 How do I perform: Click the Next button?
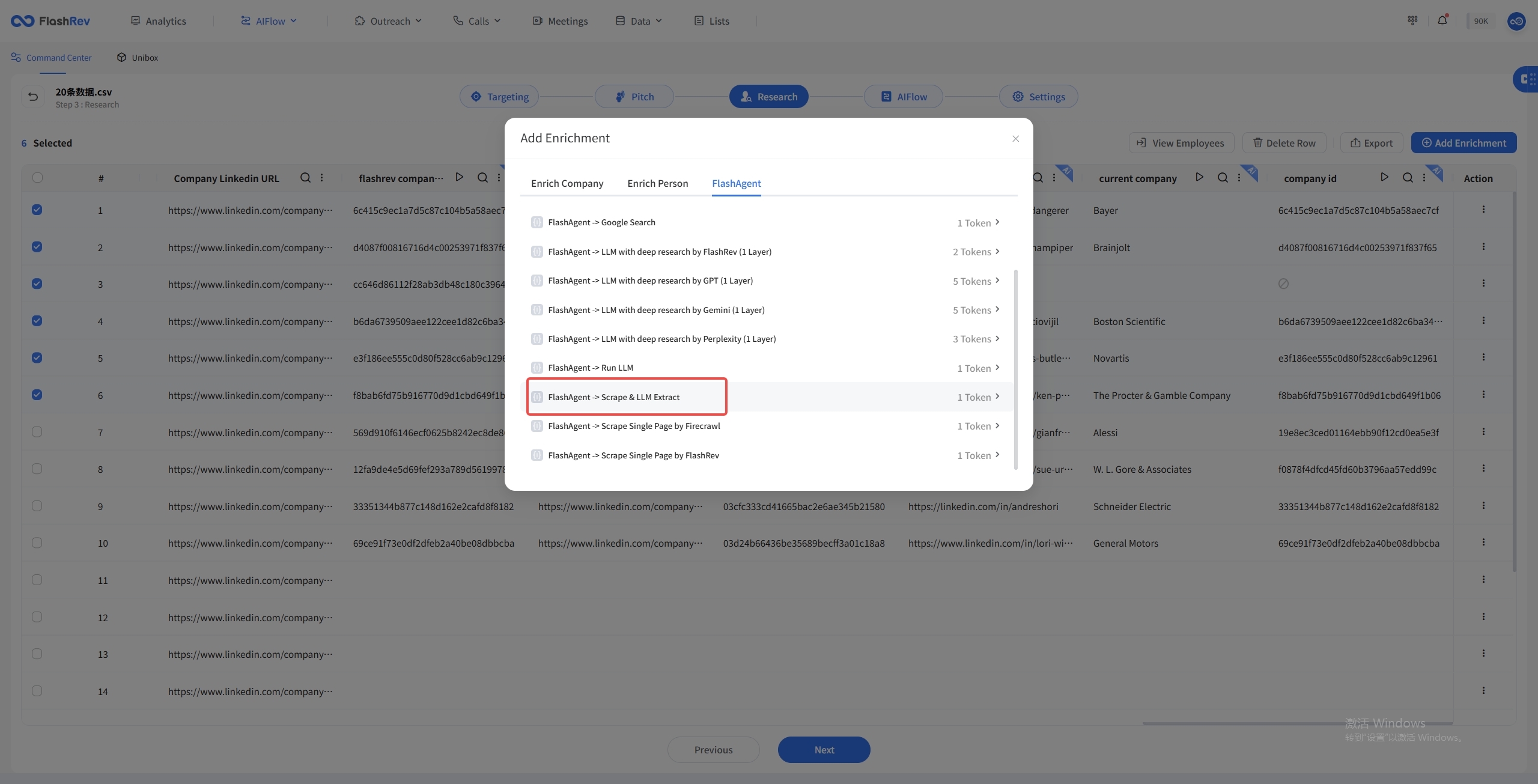tap(824, 750)
